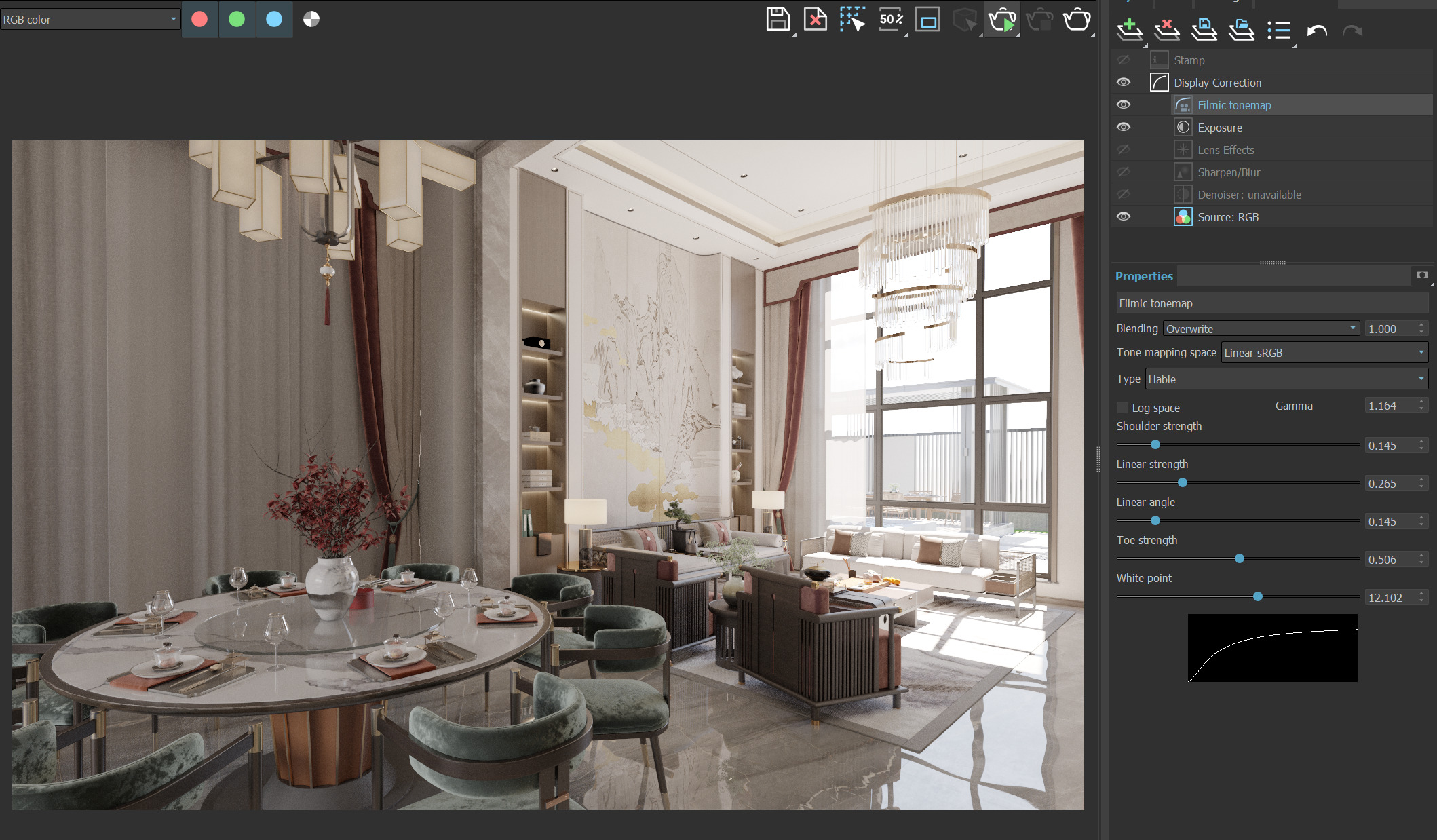Screen dimensions: 1437x840
Task: Hide the Filmic tonemap layer
Action: [x=1124, y=104]
